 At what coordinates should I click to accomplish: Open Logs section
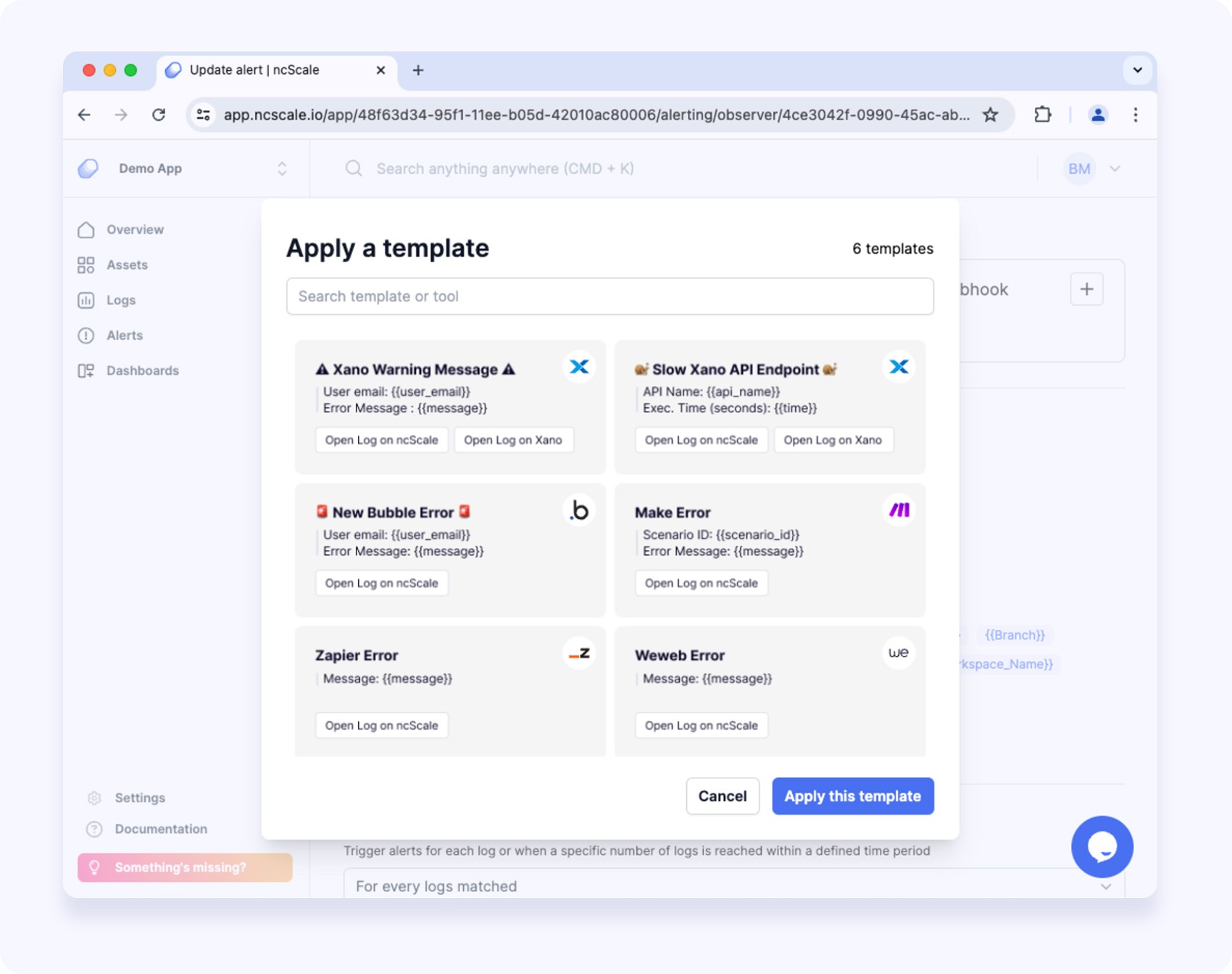pyautogui.click(x=120, y=300)
